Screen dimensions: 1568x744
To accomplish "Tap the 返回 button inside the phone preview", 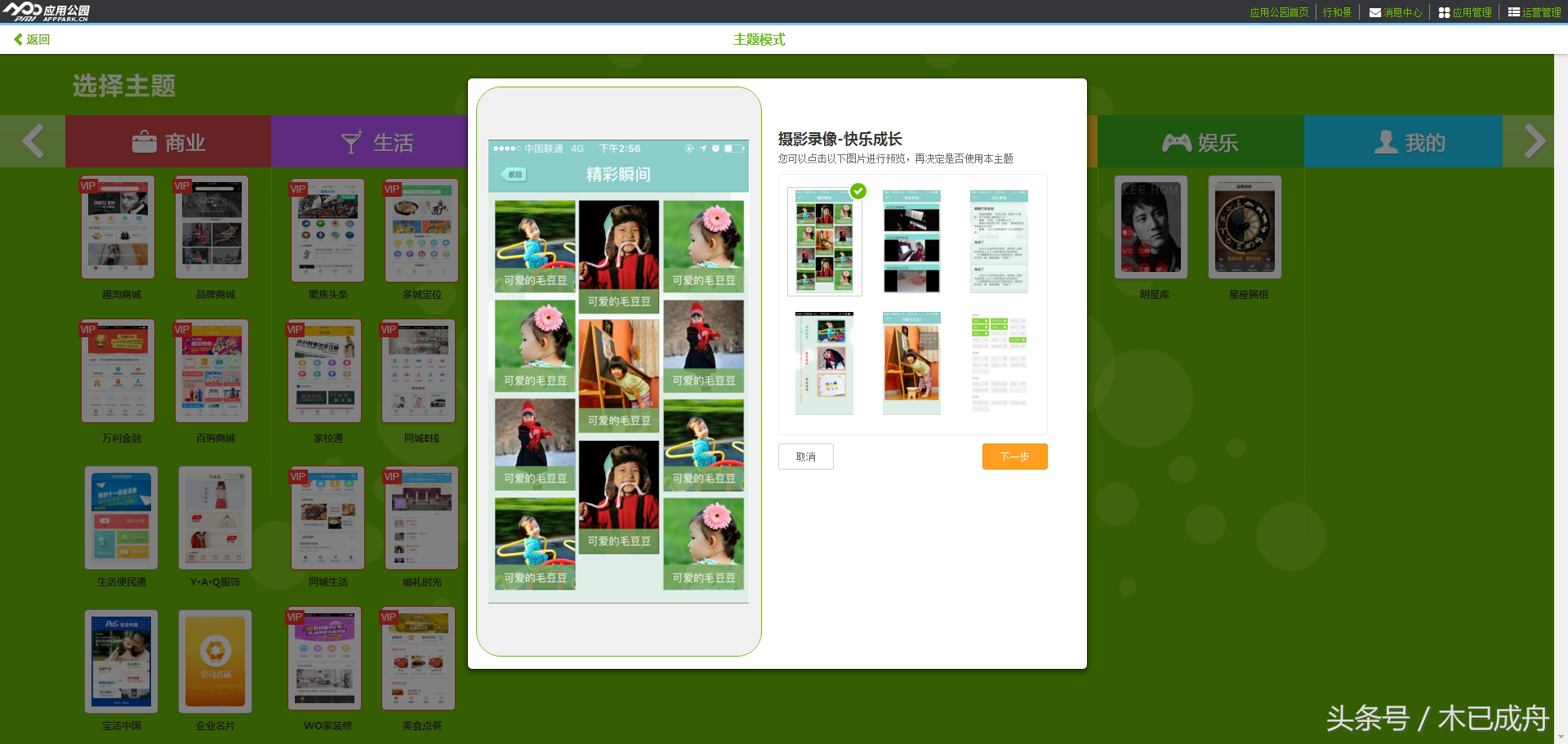I will (514, 174).
